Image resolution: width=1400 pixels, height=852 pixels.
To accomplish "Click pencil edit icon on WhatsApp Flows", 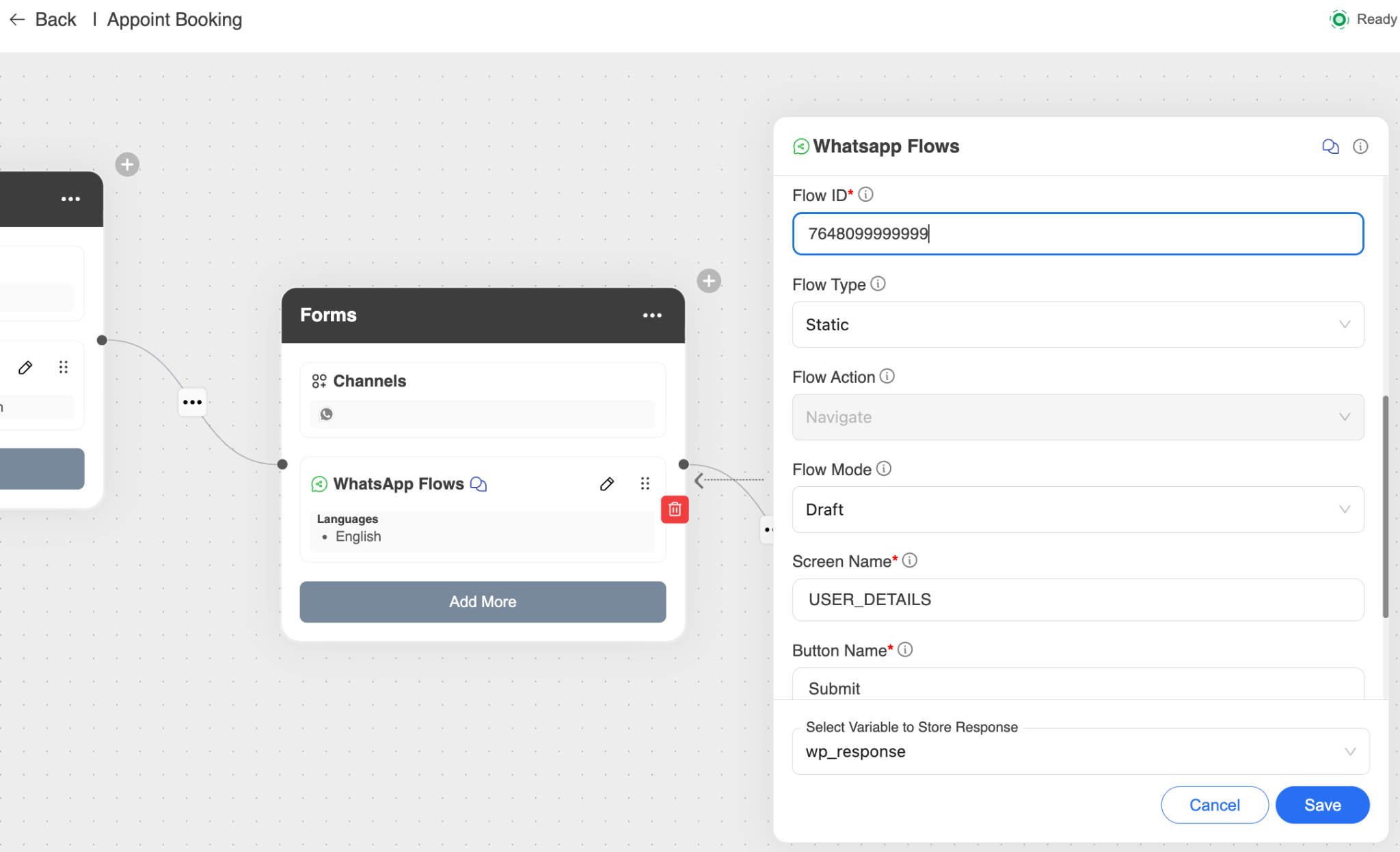I will pyautogui.click(x=606, y=484).
